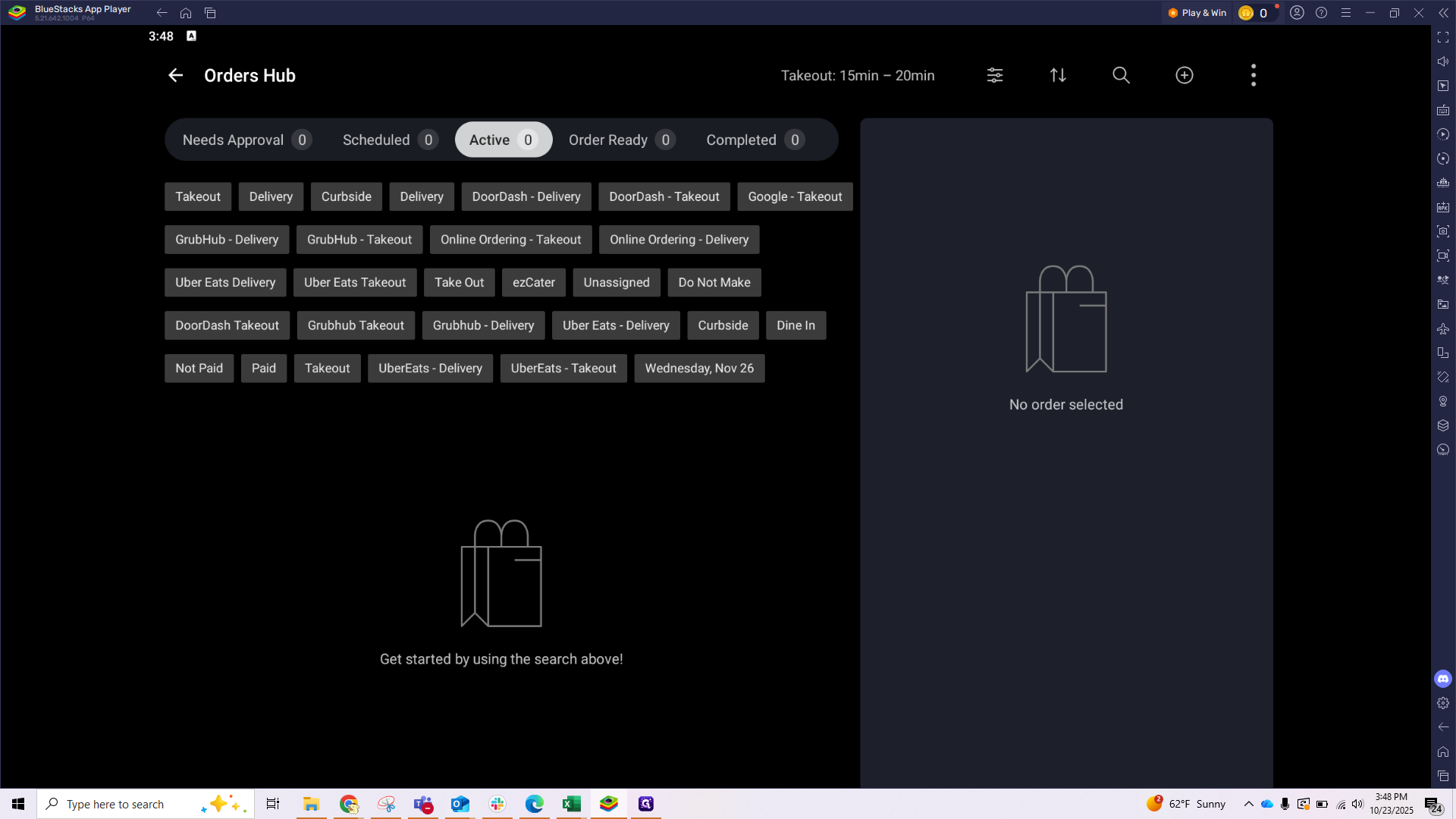
Task: Open the three-dot overflow menu
Action: [1253, 75]
